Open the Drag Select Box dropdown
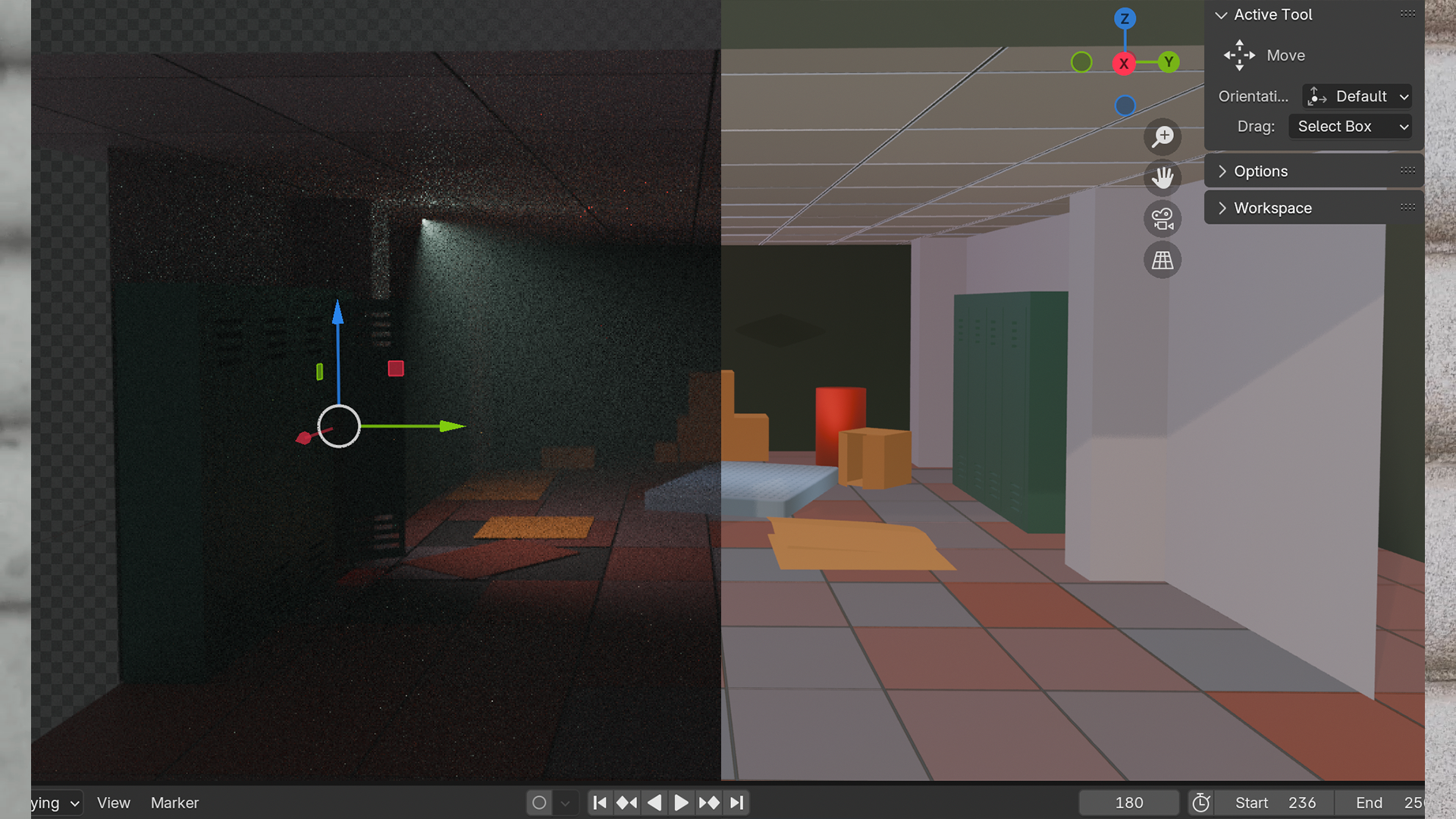 click(1351, 127)
